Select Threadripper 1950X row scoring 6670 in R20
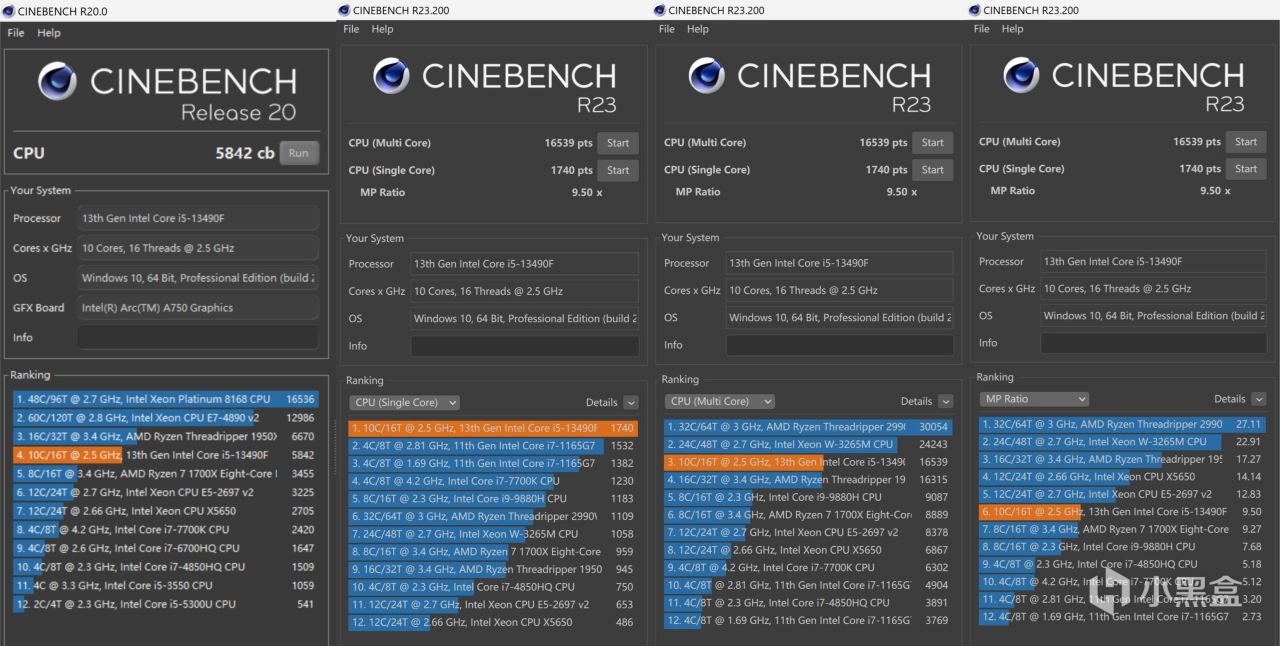This screenshot has height=646, width=1280. click(x=166, y=436)
